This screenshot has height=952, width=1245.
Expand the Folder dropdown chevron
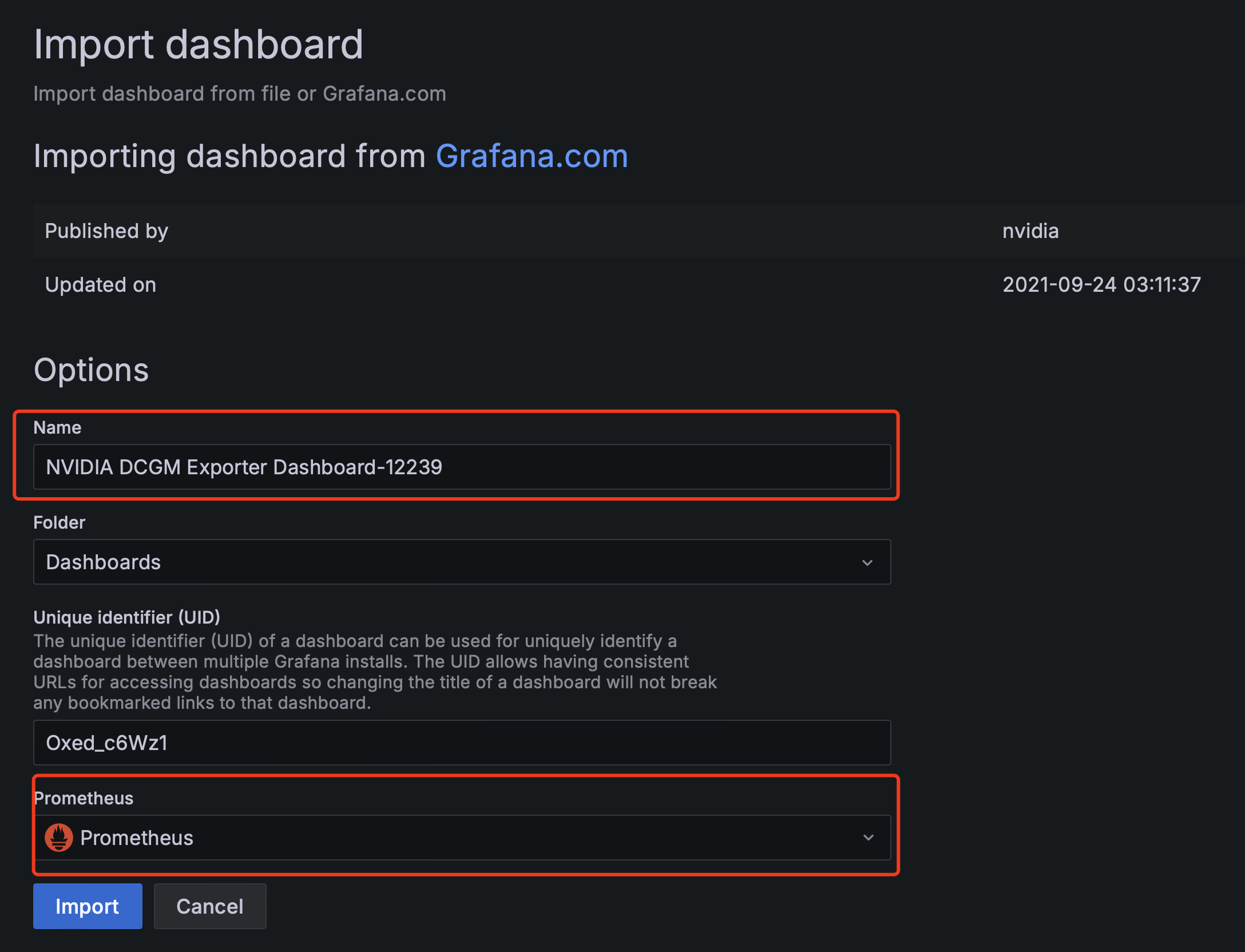867,562
